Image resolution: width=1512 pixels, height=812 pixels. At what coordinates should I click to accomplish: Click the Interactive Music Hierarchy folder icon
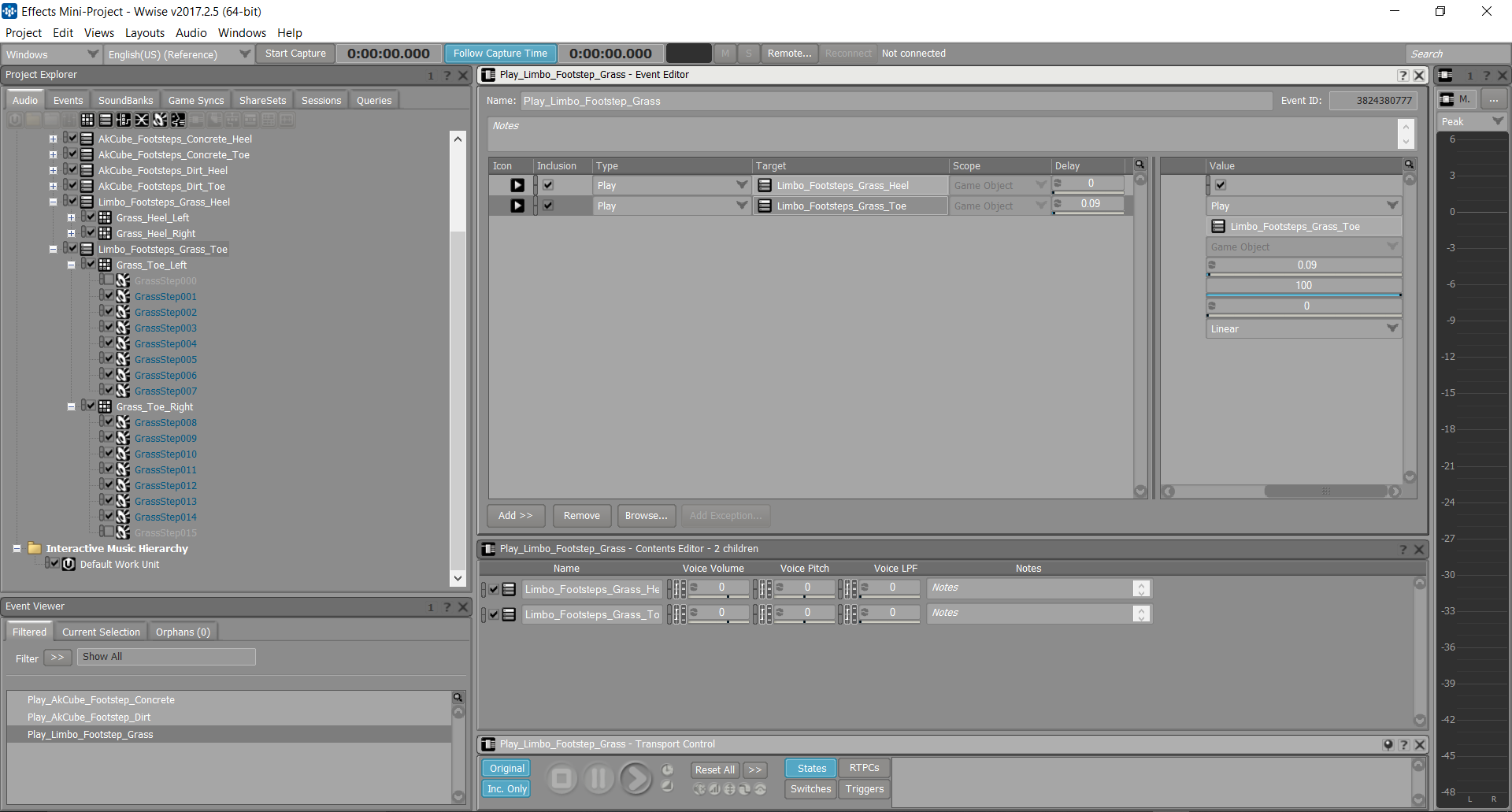(35, 547)
